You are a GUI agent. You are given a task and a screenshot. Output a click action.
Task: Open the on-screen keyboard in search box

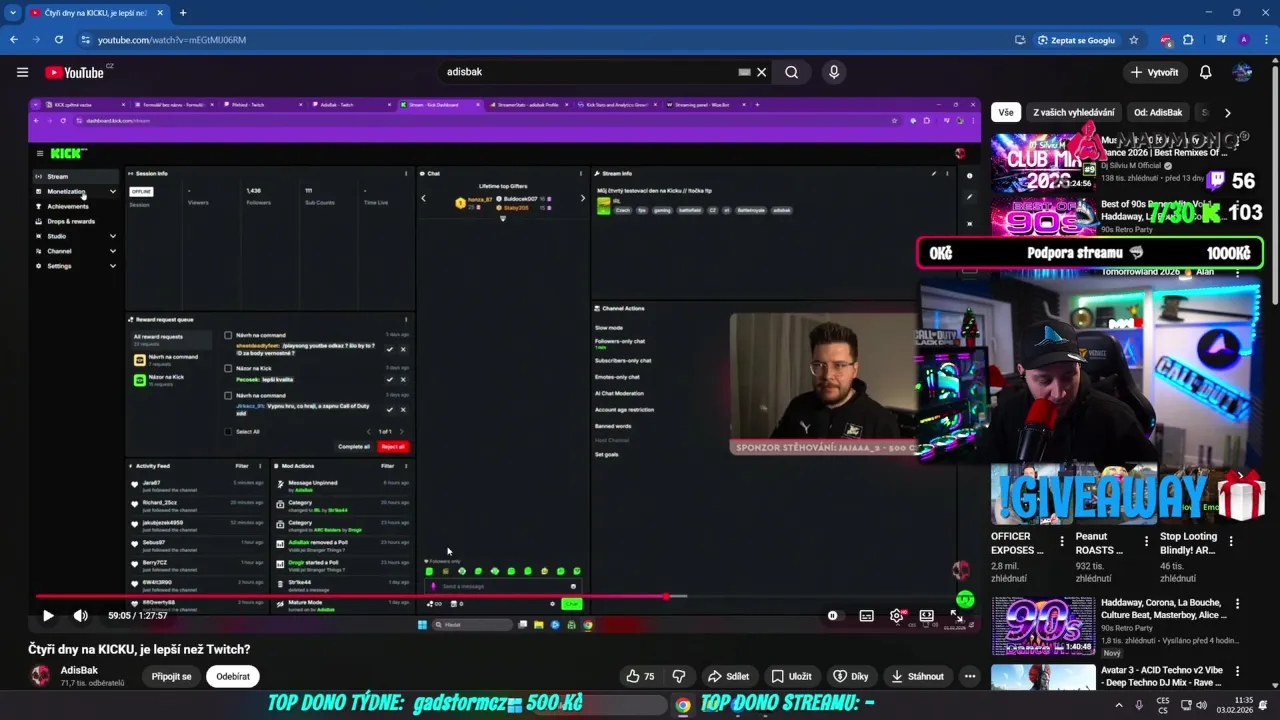click(744, 72)
